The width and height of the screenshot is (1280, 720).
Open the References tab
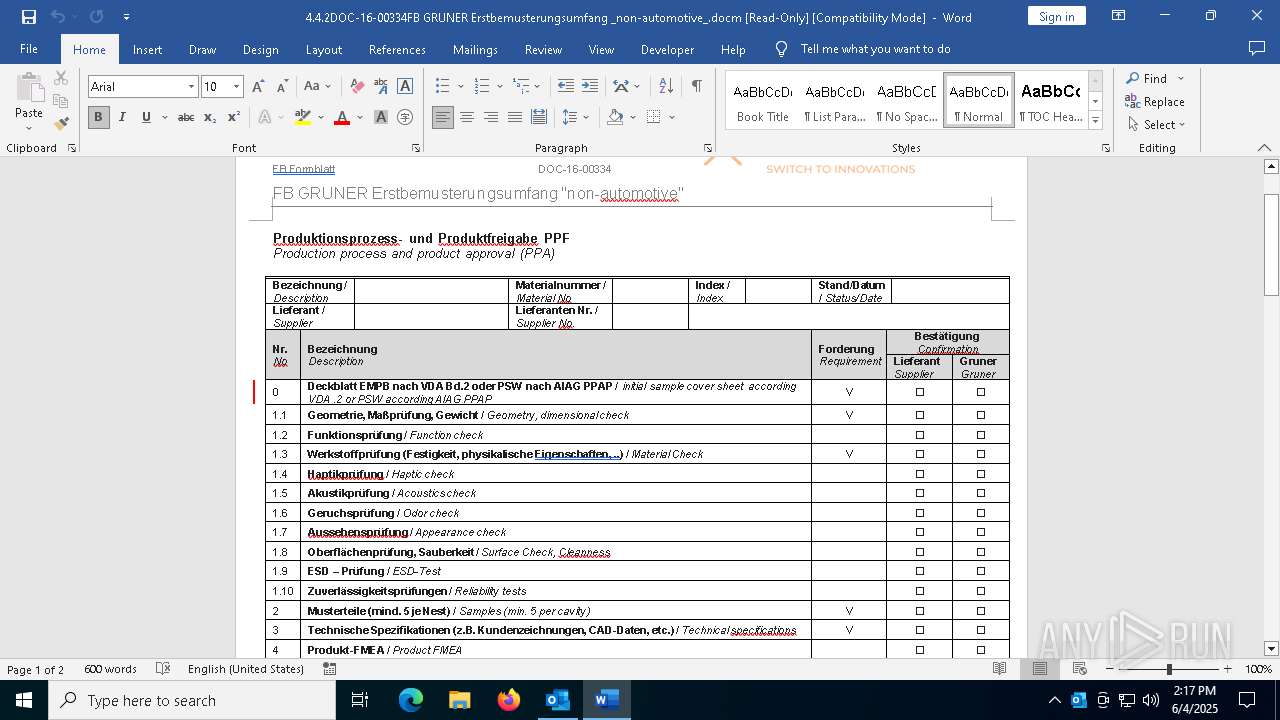pos(397,49)
